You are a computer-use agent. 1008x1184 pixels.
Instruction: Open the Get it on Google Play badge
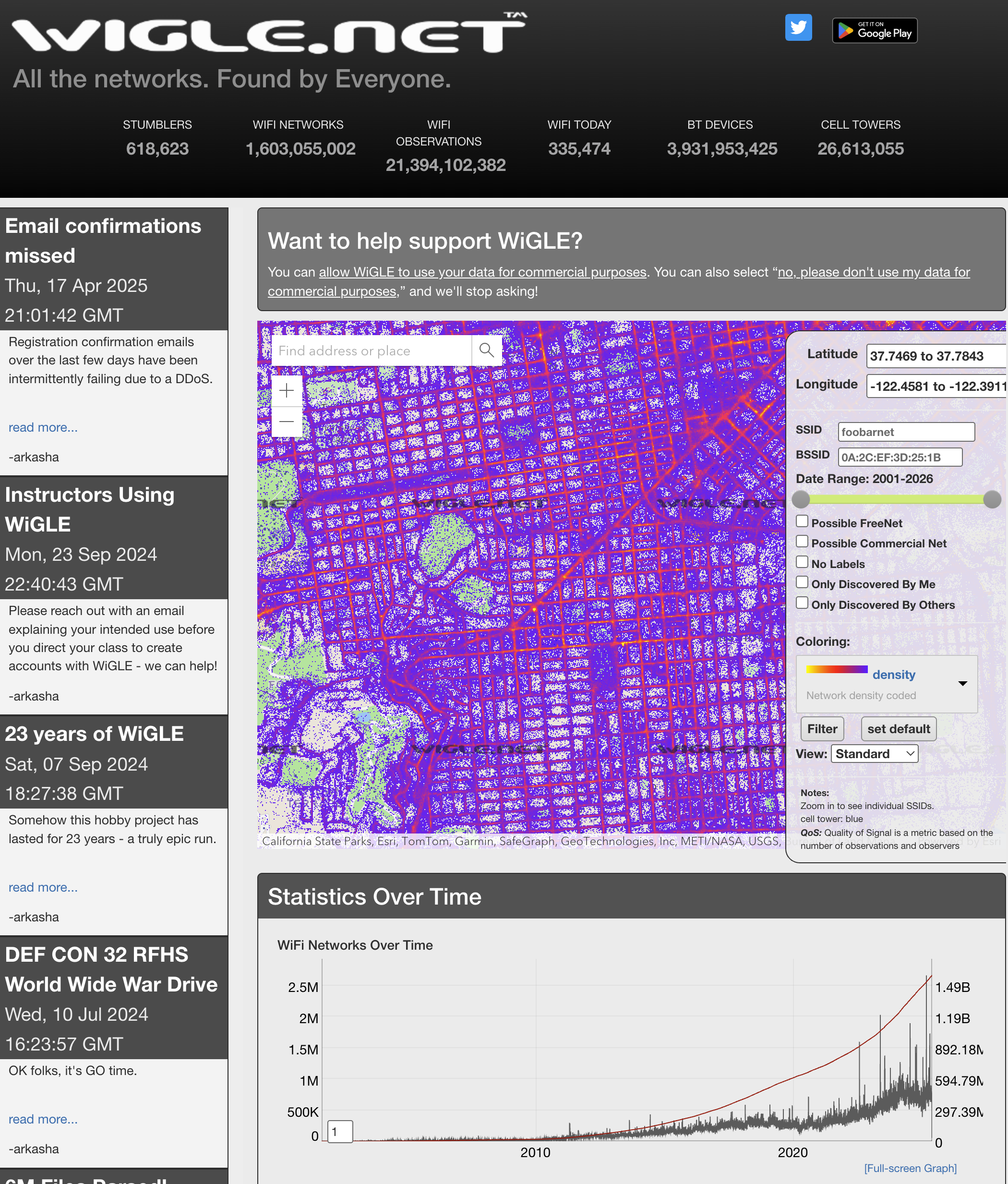(x=874, y=30)
